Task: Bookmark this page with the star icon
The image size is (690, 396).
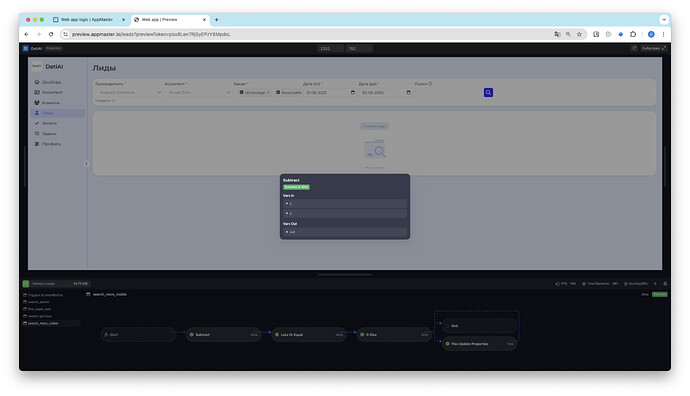Action: point(579,34)
